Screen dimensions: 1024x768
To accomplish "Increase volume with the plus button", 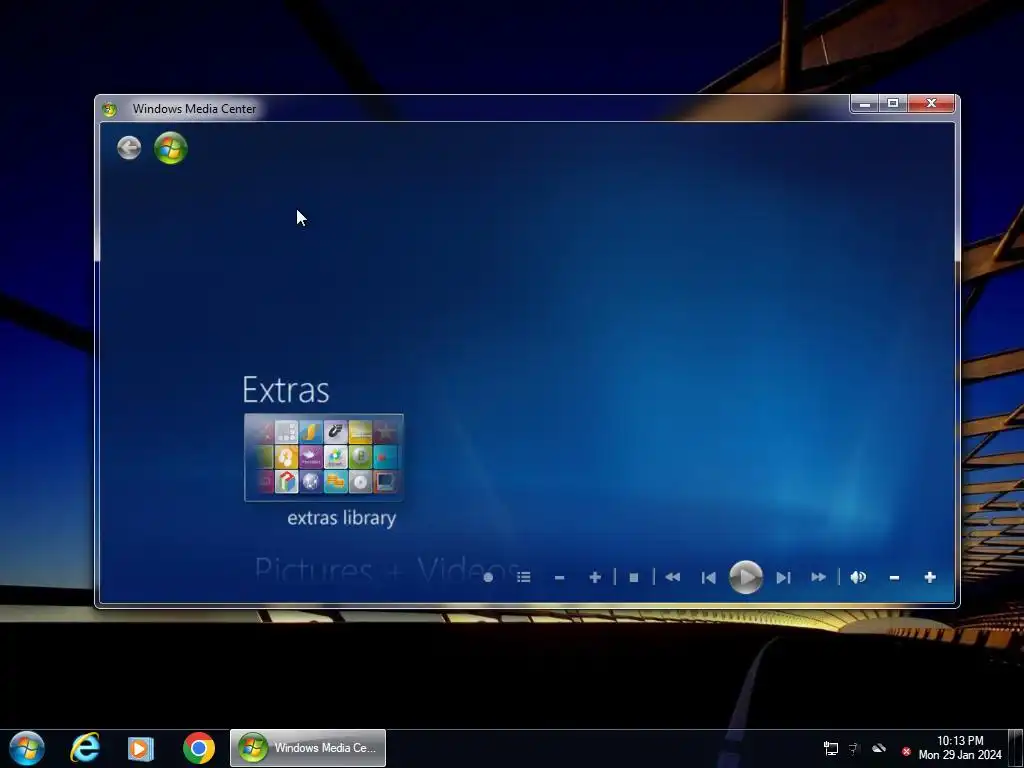I will point(930,577).
